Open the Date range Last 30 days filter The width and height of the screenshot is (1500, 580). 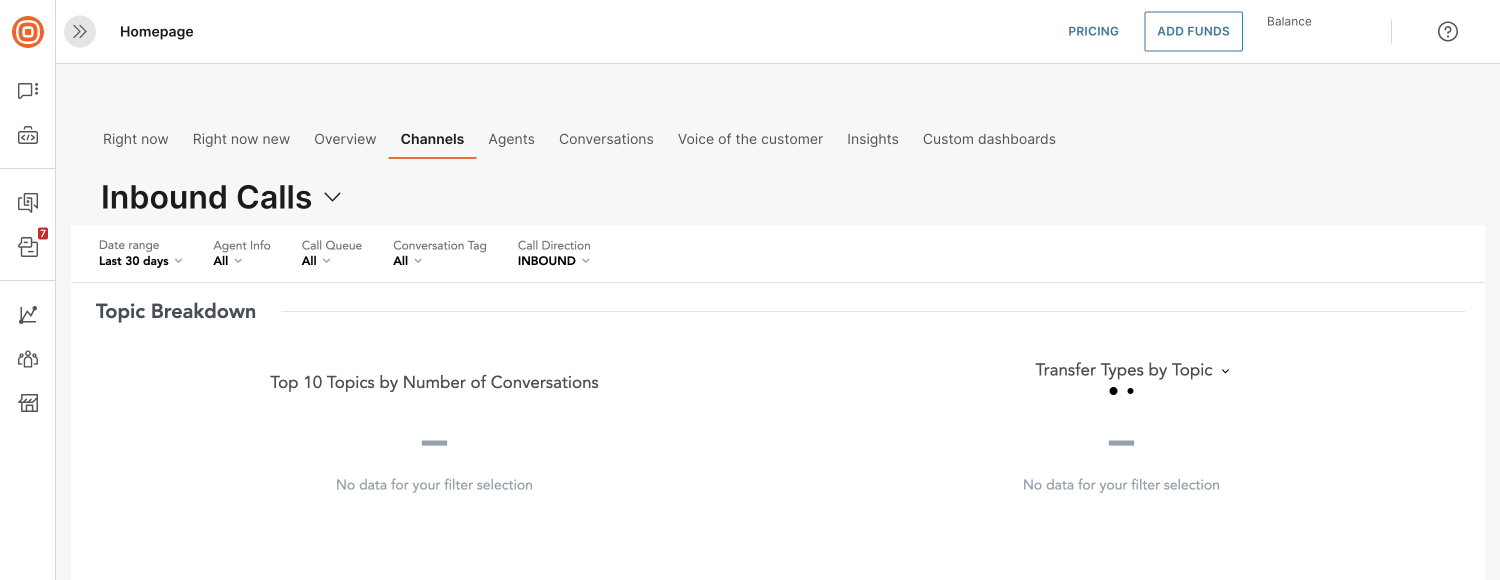click(141, 253)
